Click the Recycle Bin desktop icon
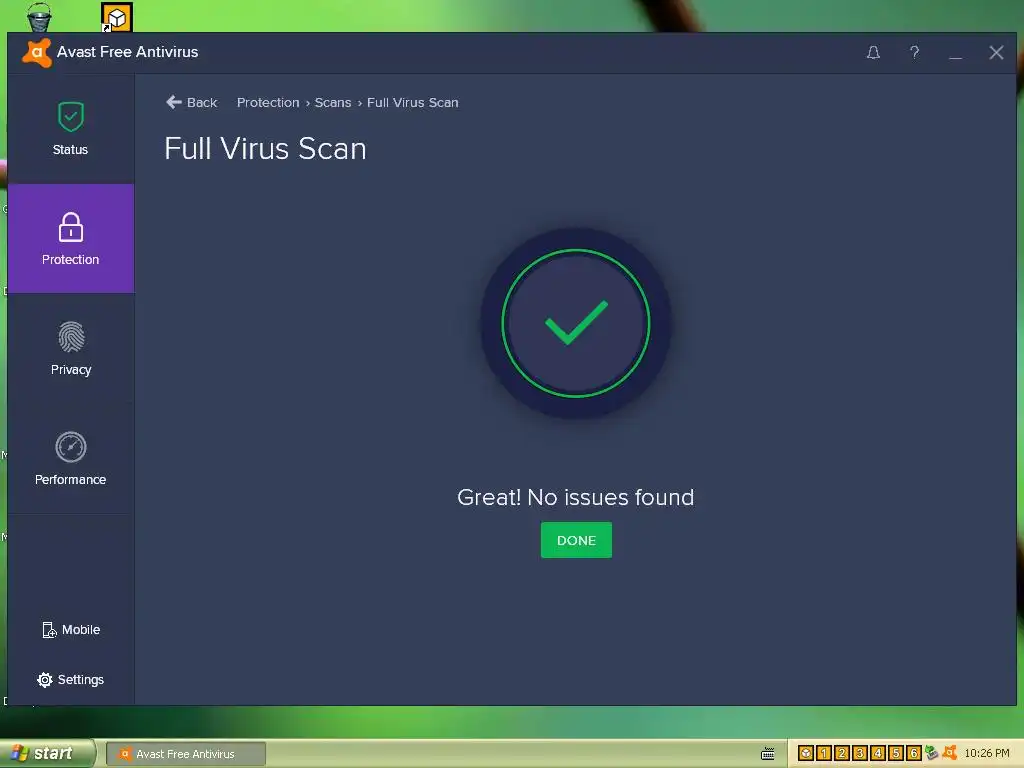 coord(39,17)
